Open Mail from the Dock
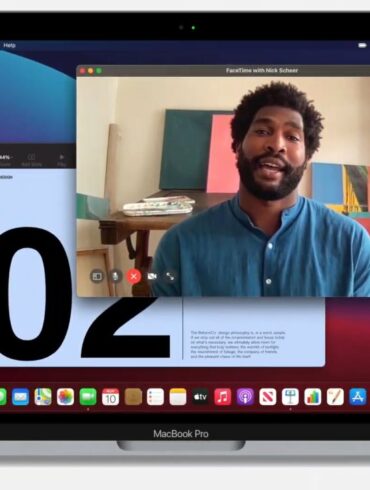Screen dimensions: 370x490 pos(21,397)
